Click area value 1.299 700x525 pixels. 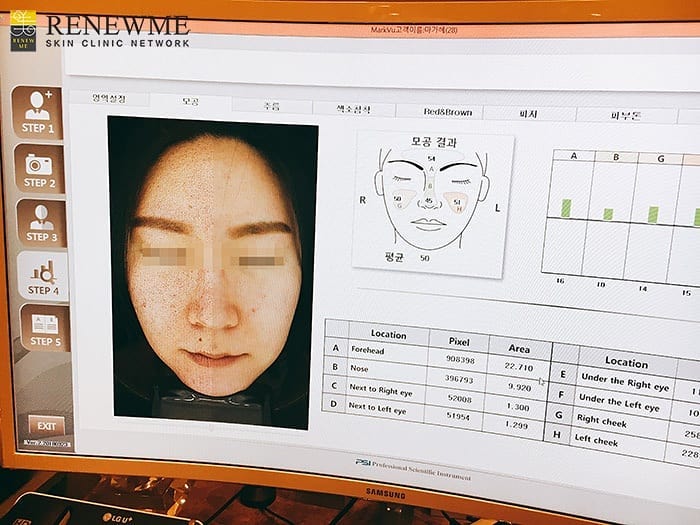517,425
